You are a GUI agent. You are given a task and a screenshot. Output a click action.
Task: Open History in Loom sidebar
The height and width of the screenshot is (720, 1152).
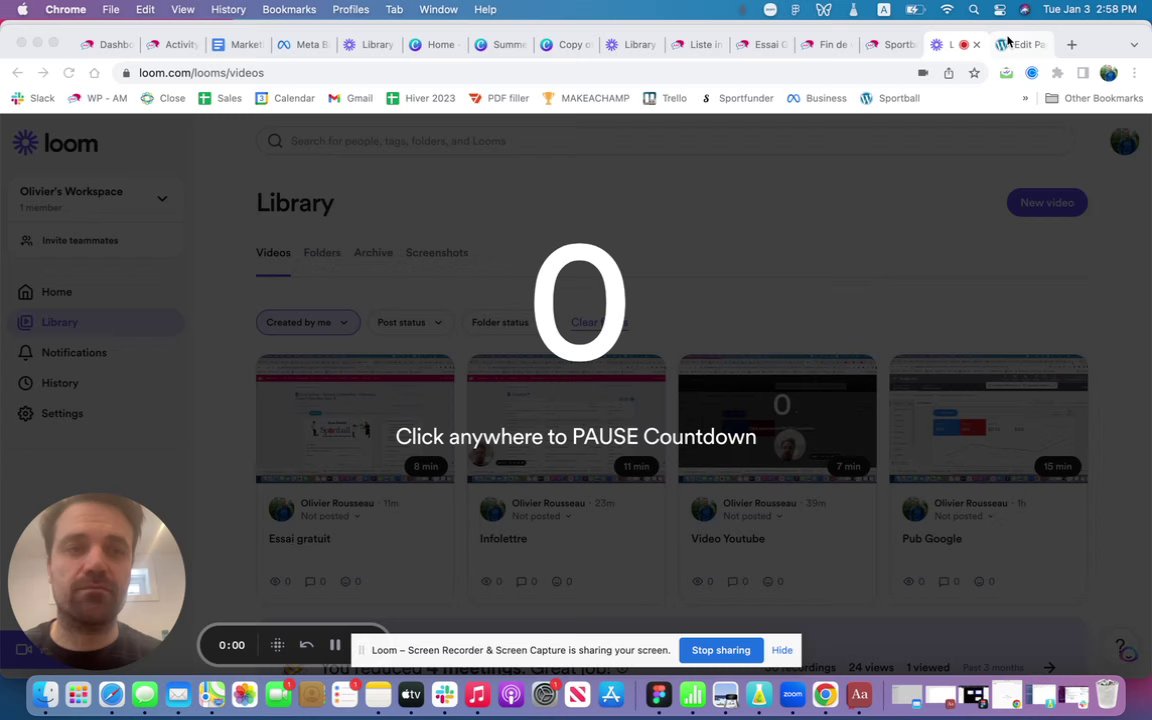coord(60,383)
